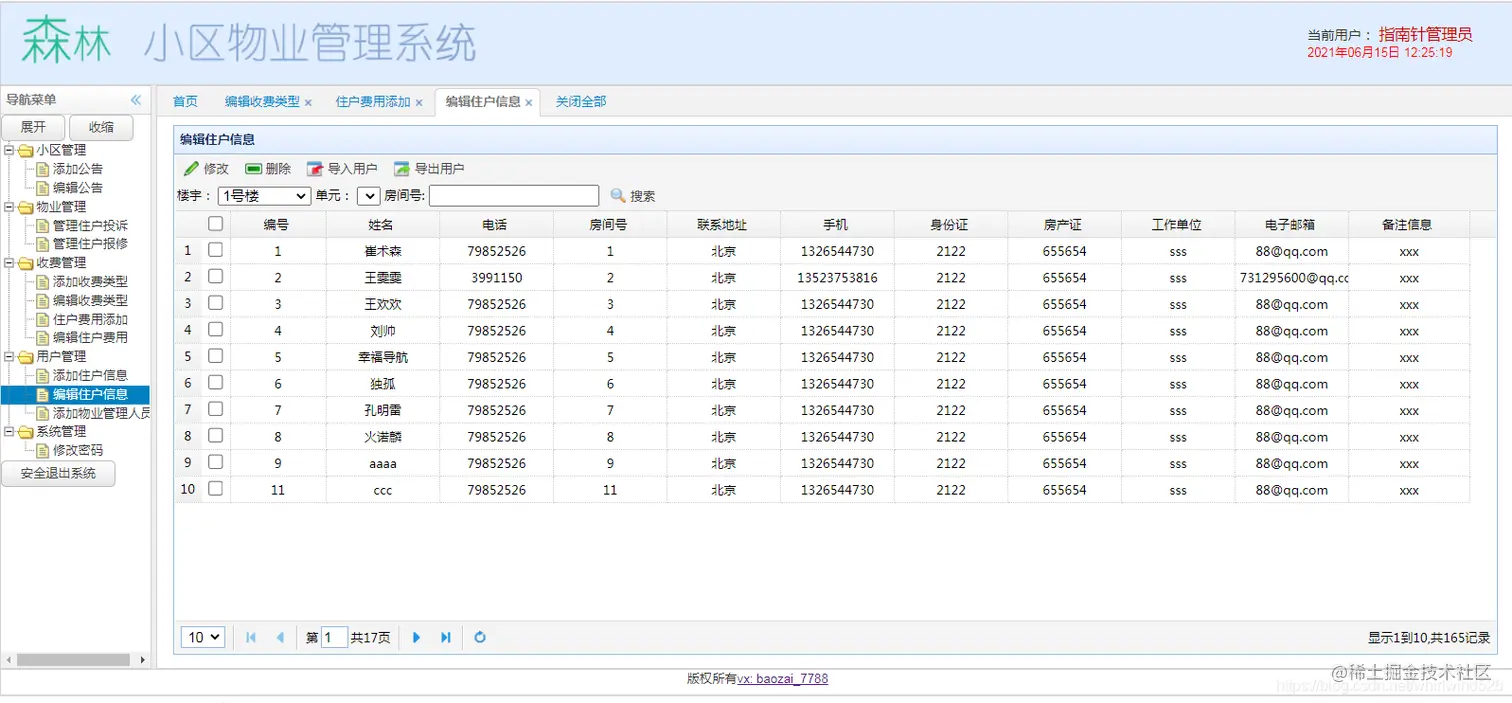Image resolution: width=1512 pixels, height=703 pixels.
Task: Open the page size dropdown
Action: pyautogui.click(x=203, y=637)
